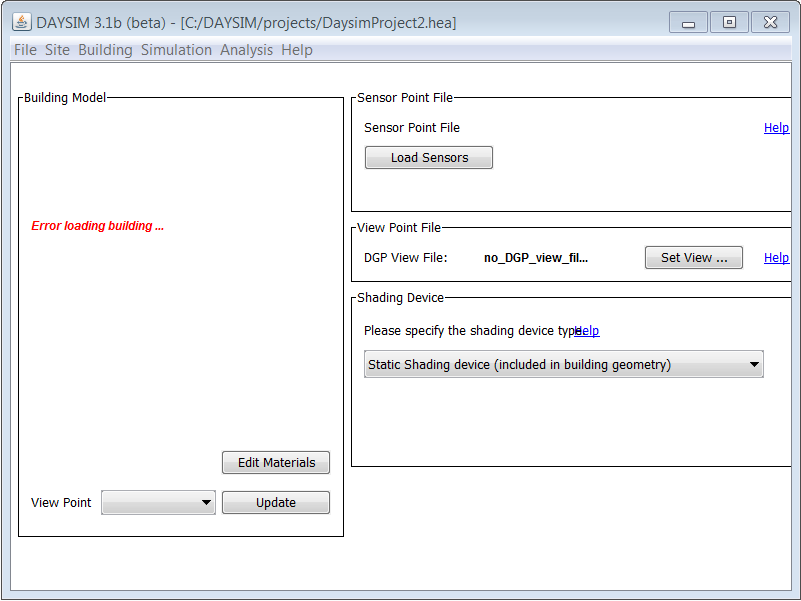
Task: Expand the Static Shading device dropdown
Action: click(x=564, y=364)
